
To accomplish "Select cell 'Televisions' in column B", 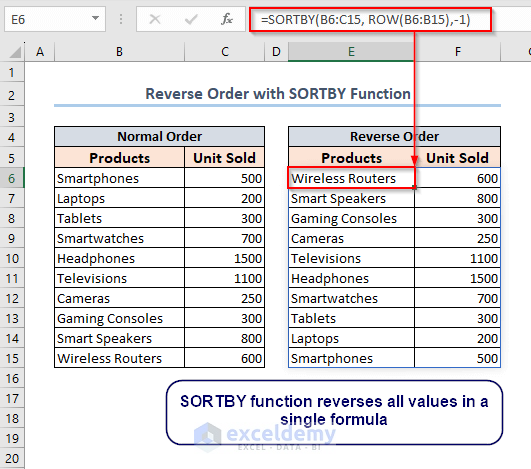I will coord(120,278).
